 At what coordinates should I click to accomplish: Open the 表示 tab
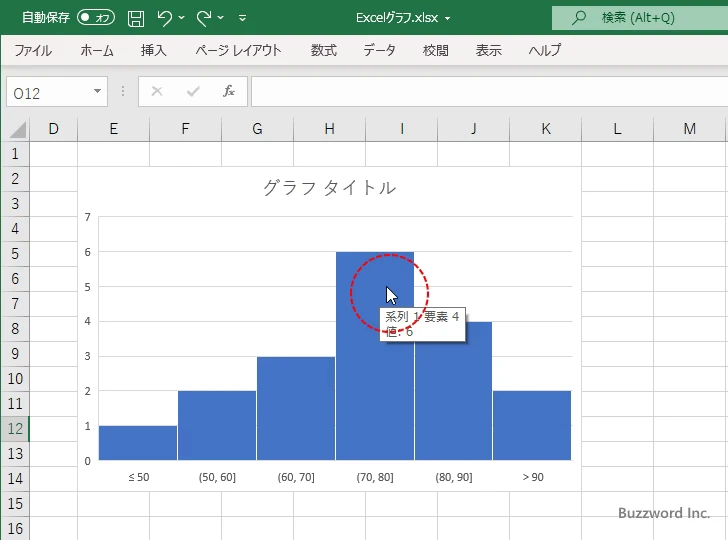[x=488, y=50]
